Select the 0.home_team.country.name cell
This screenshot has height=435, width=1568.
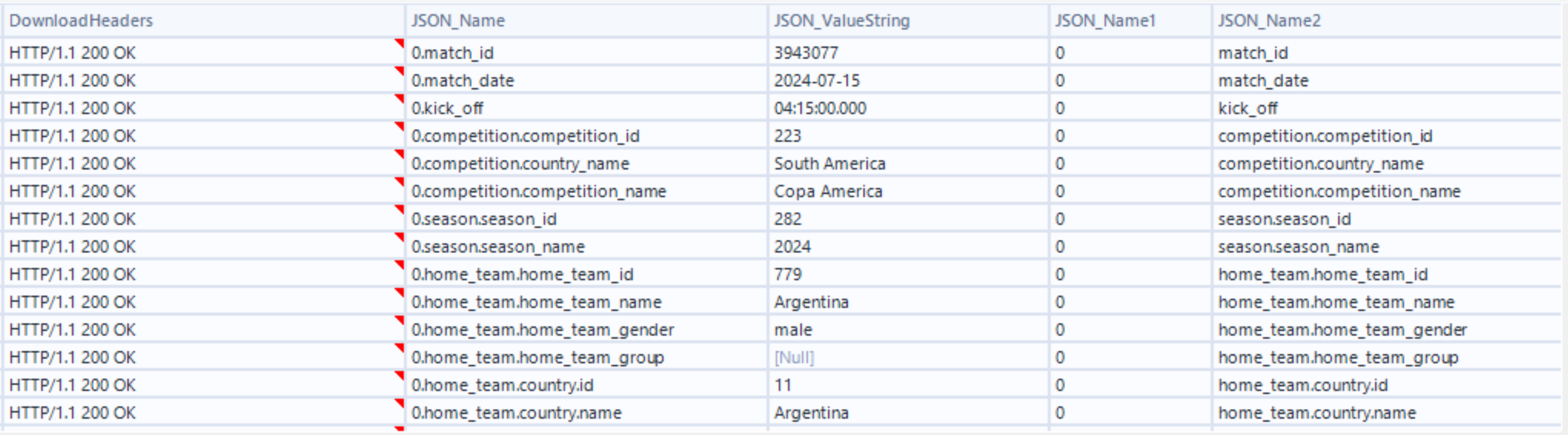516,413
